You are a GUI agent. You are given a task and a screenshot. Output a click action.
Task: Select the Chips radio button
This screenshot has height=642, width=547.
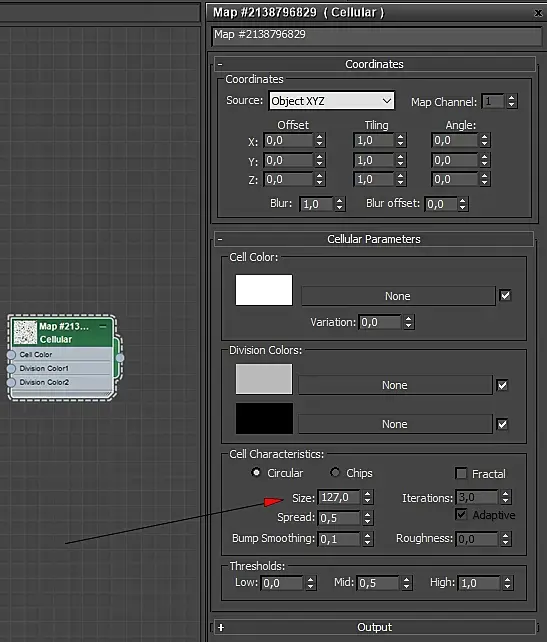pyautogui.click(x=335, y=472)
